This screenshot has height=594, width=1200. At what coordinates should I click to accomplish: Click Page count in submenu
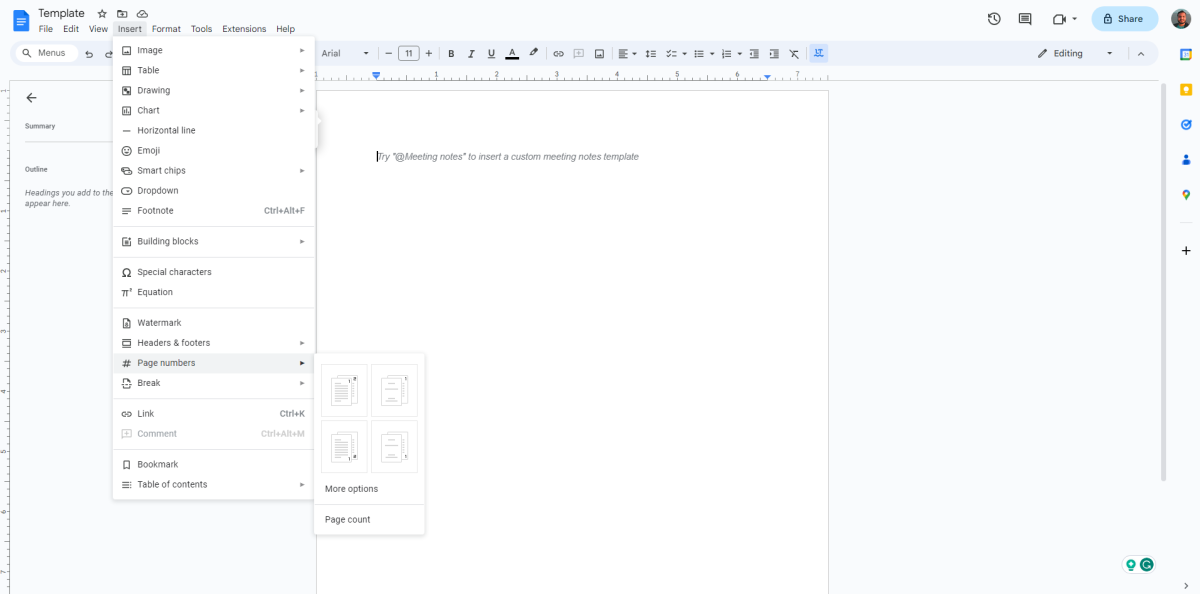point(369,520)
